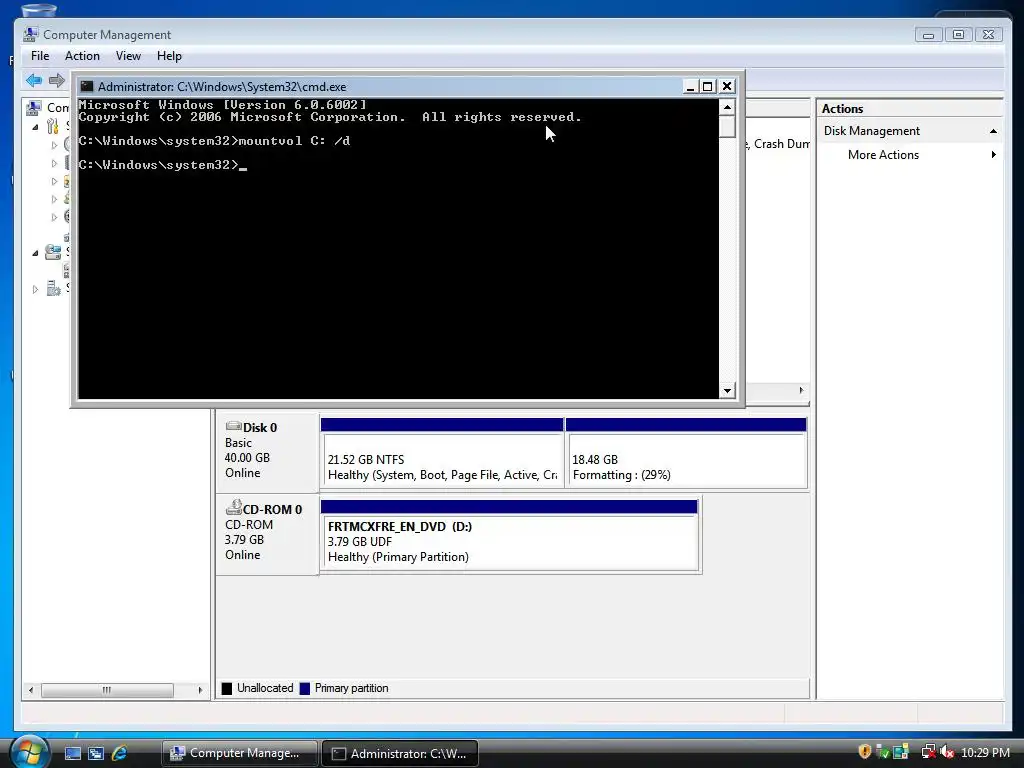Click More Actions in Actions pane

coord(883,155)
